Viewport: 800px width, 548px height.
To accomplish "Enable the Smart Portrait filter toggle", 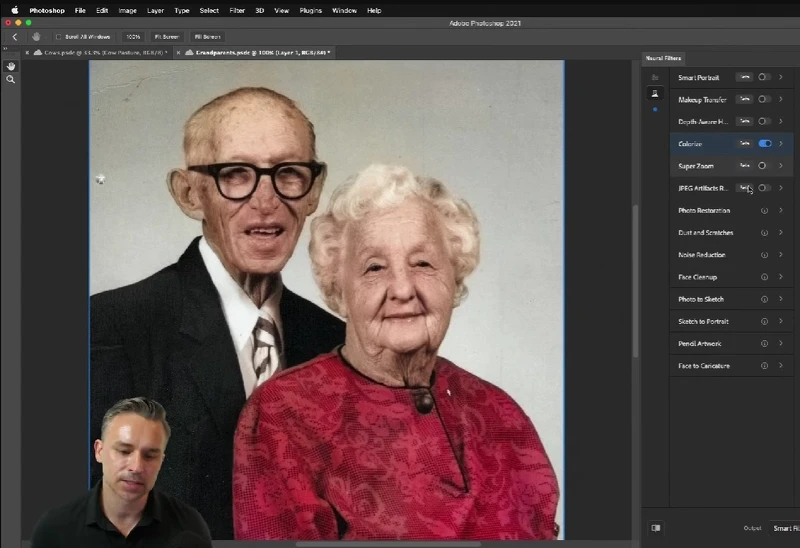I will click(x=765, y=77).
